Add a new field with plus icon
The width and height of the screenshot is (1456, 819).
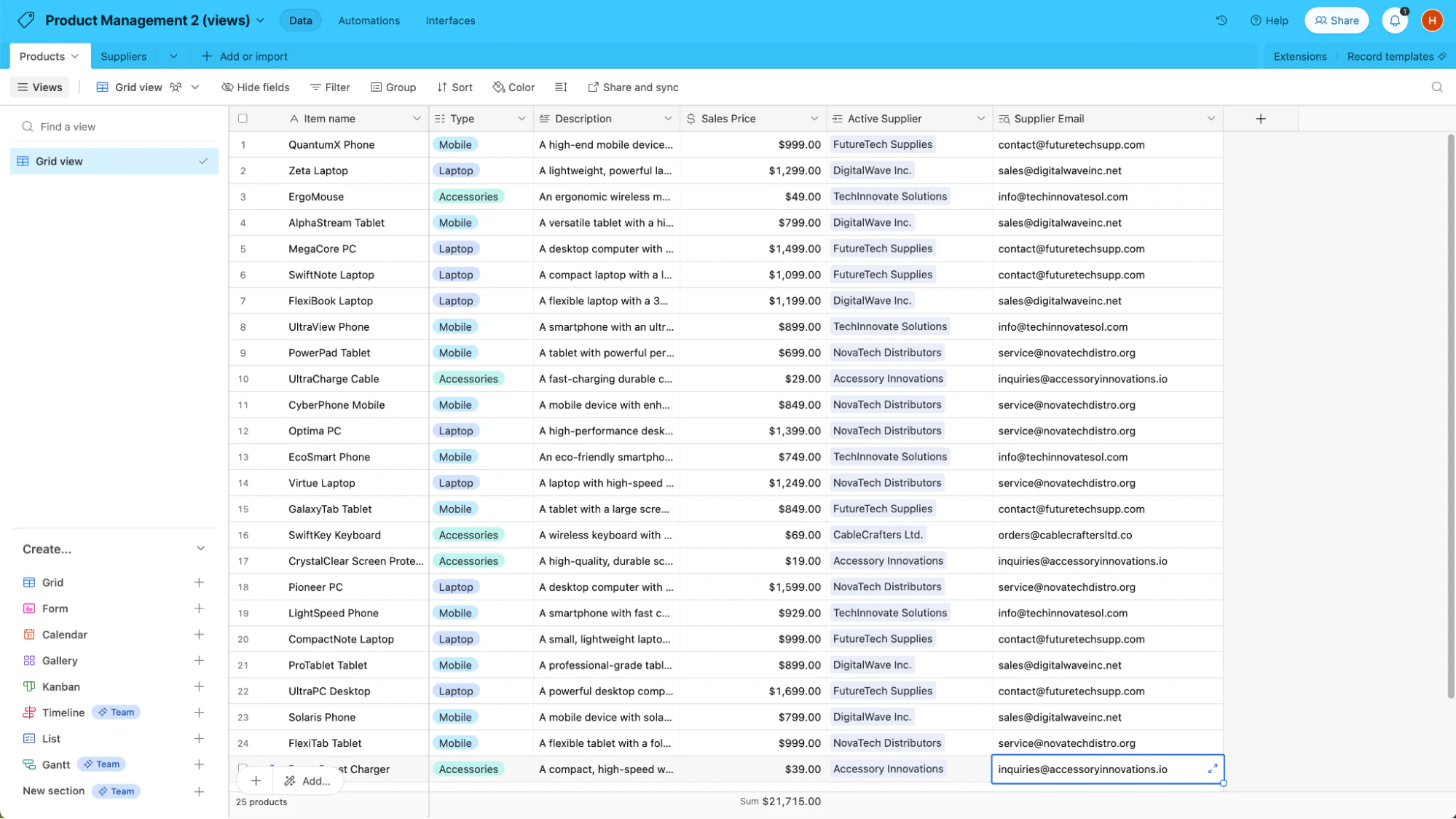click(x=1261, y=119)
